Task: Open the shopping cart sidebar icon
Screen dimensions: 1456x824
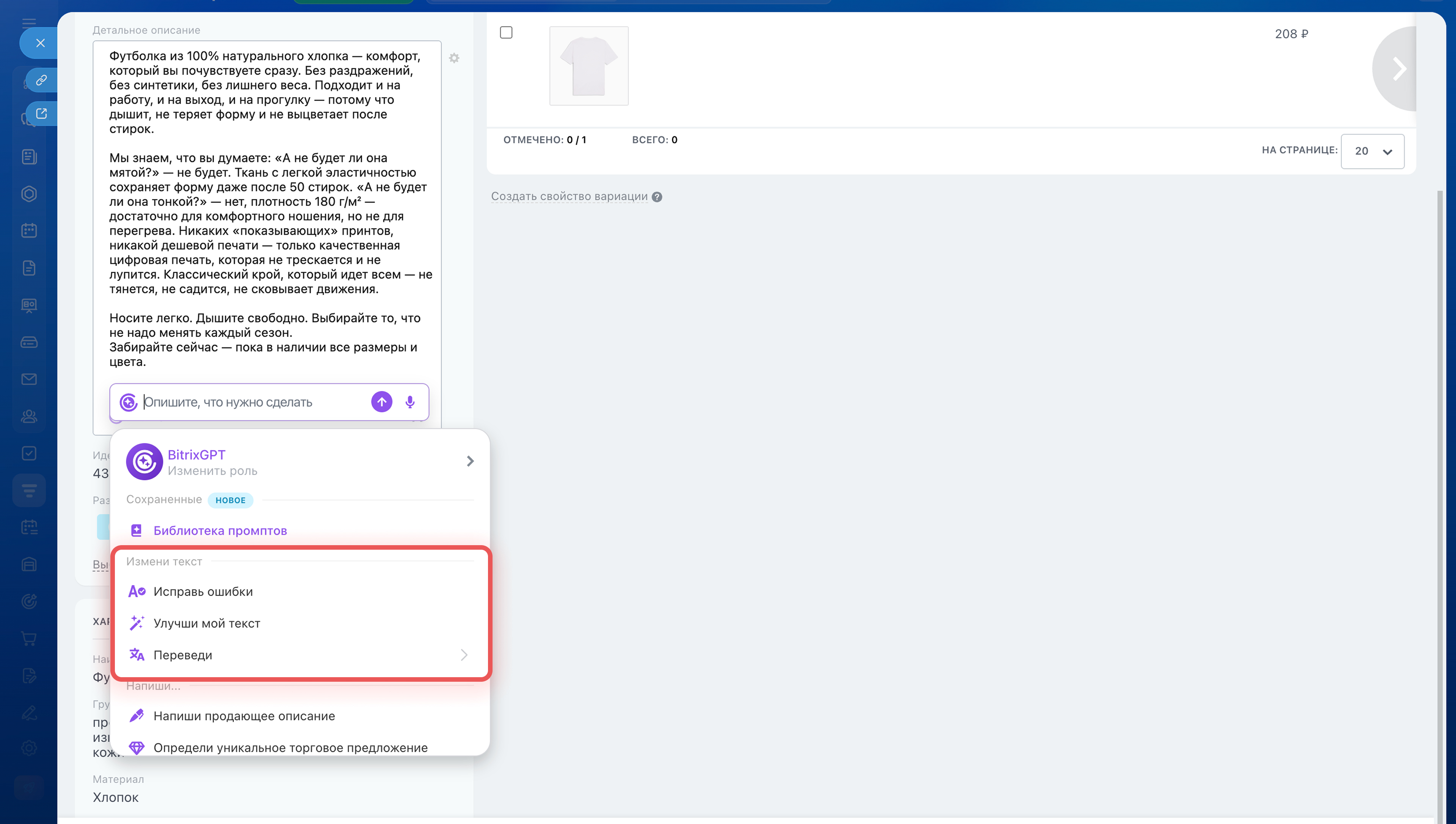Action: click(x=30, y=638)
